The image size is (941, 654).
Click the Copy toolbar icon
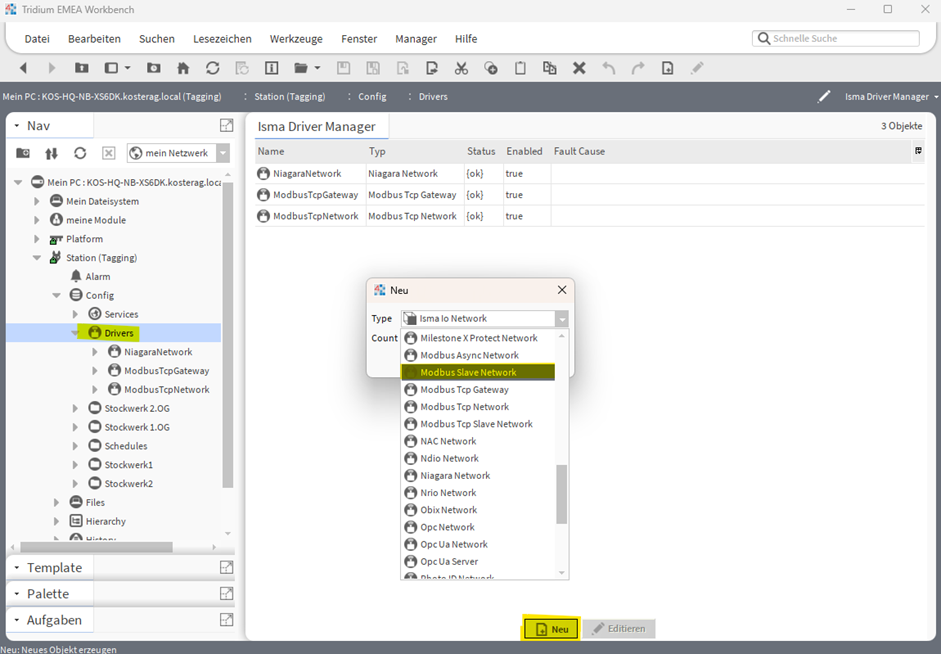(x=491, y=68)
